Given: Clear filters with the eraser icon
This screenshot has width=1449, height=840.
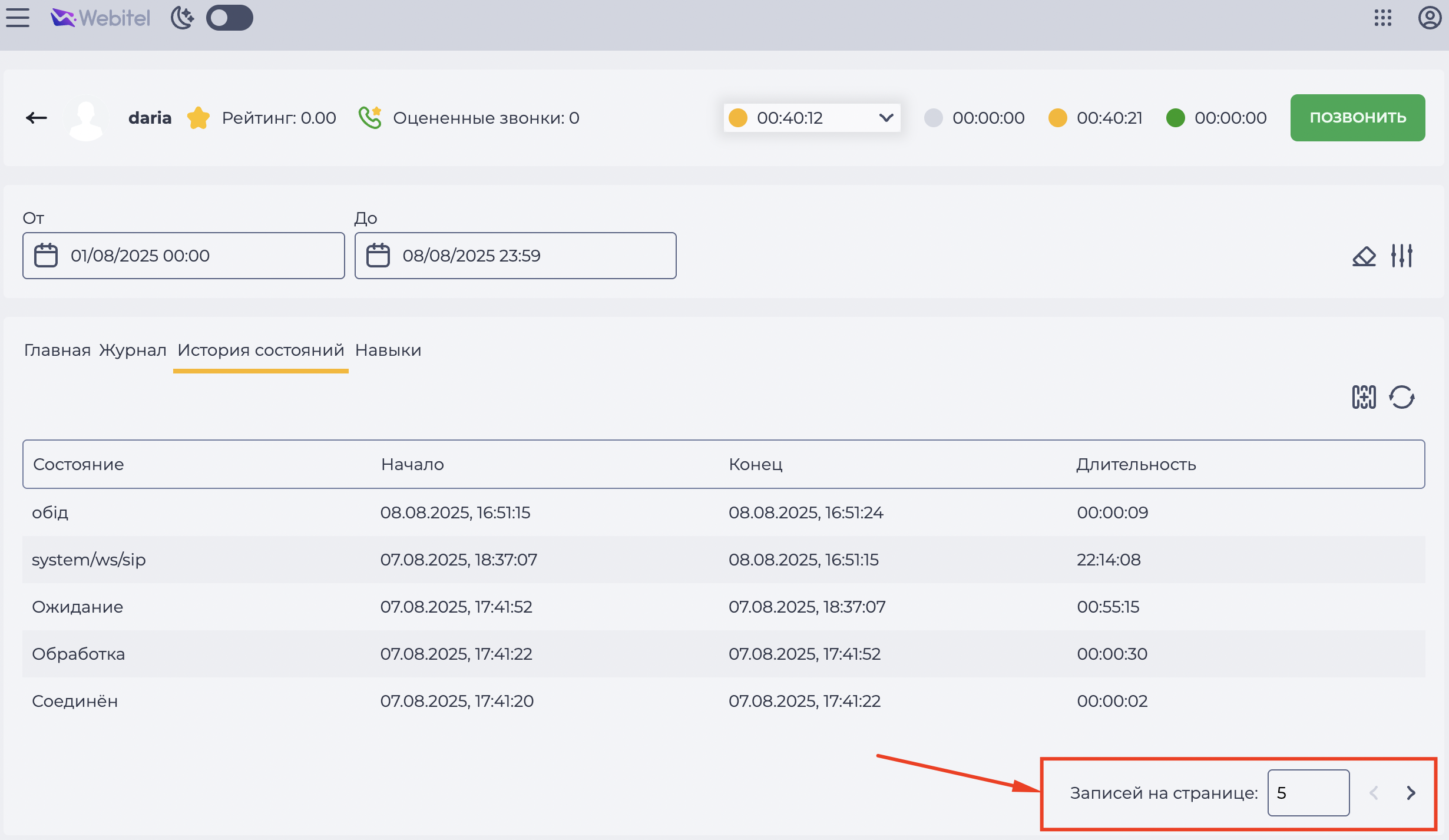Looking at the screenshot, I should 1364,256.
